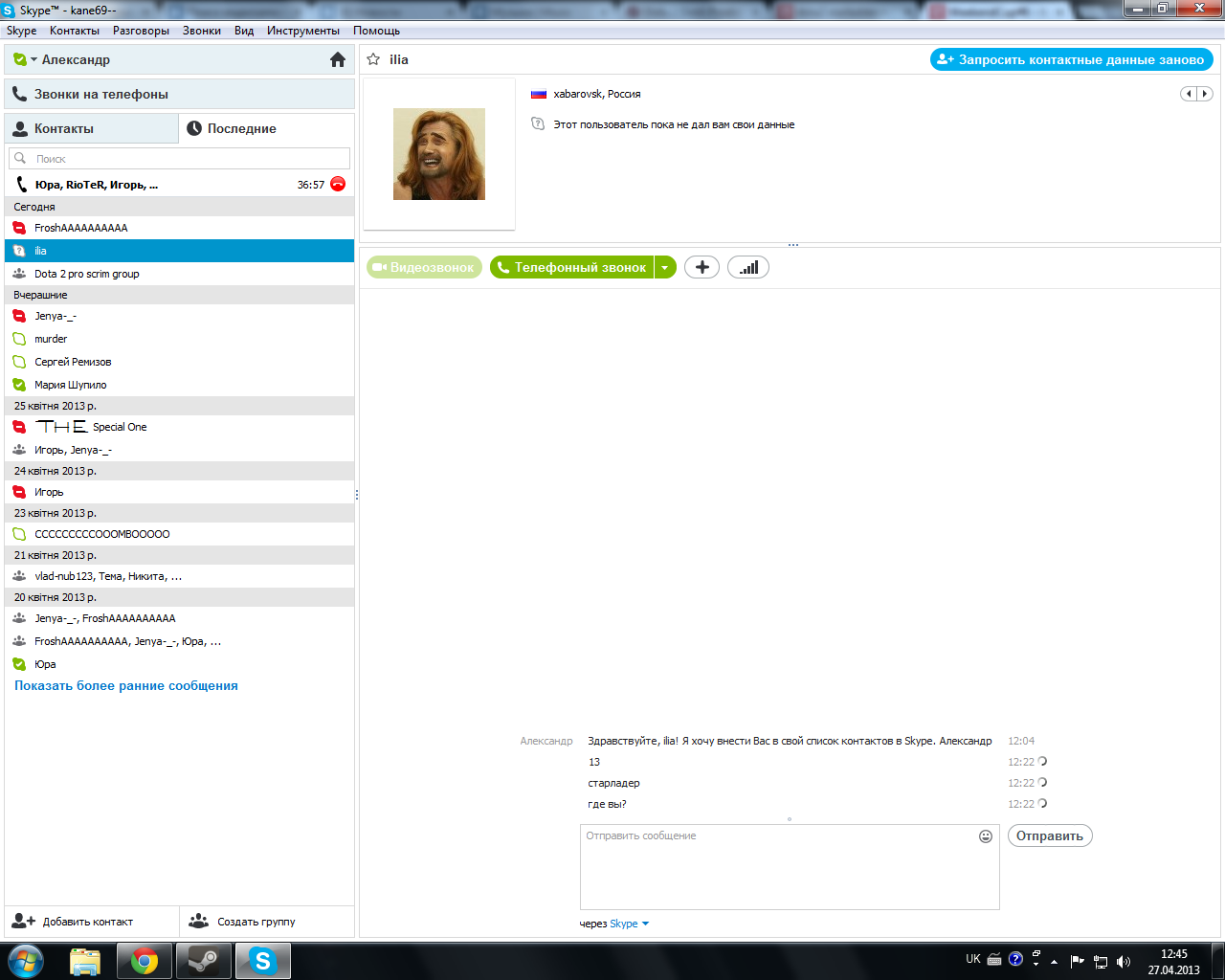Screen dimensions: 1225x980
Task: Open Звонки на телефоны
Action: [180, 94]
